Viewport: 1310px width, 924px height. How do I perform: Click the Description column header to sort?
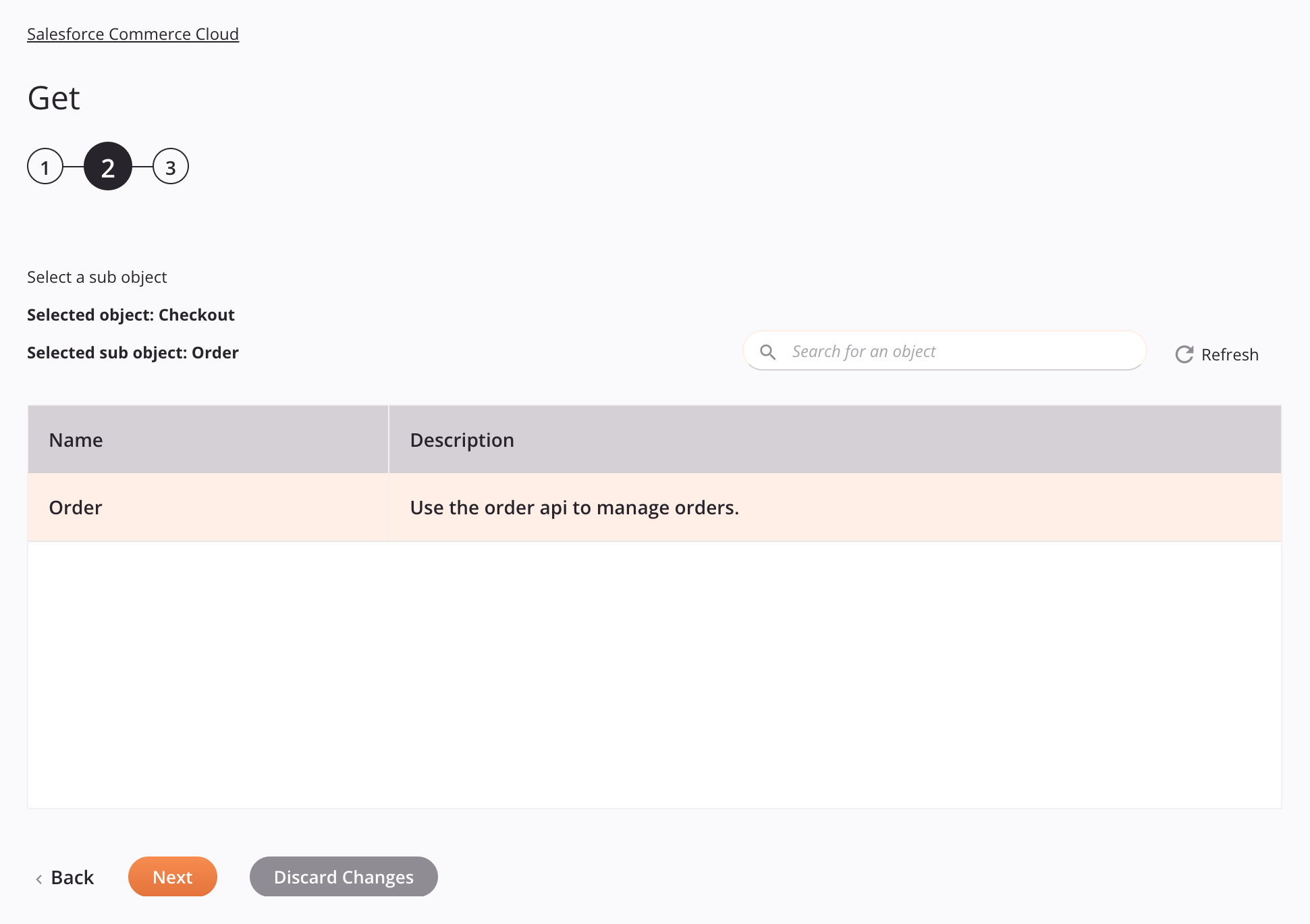(x=461, y=439)
